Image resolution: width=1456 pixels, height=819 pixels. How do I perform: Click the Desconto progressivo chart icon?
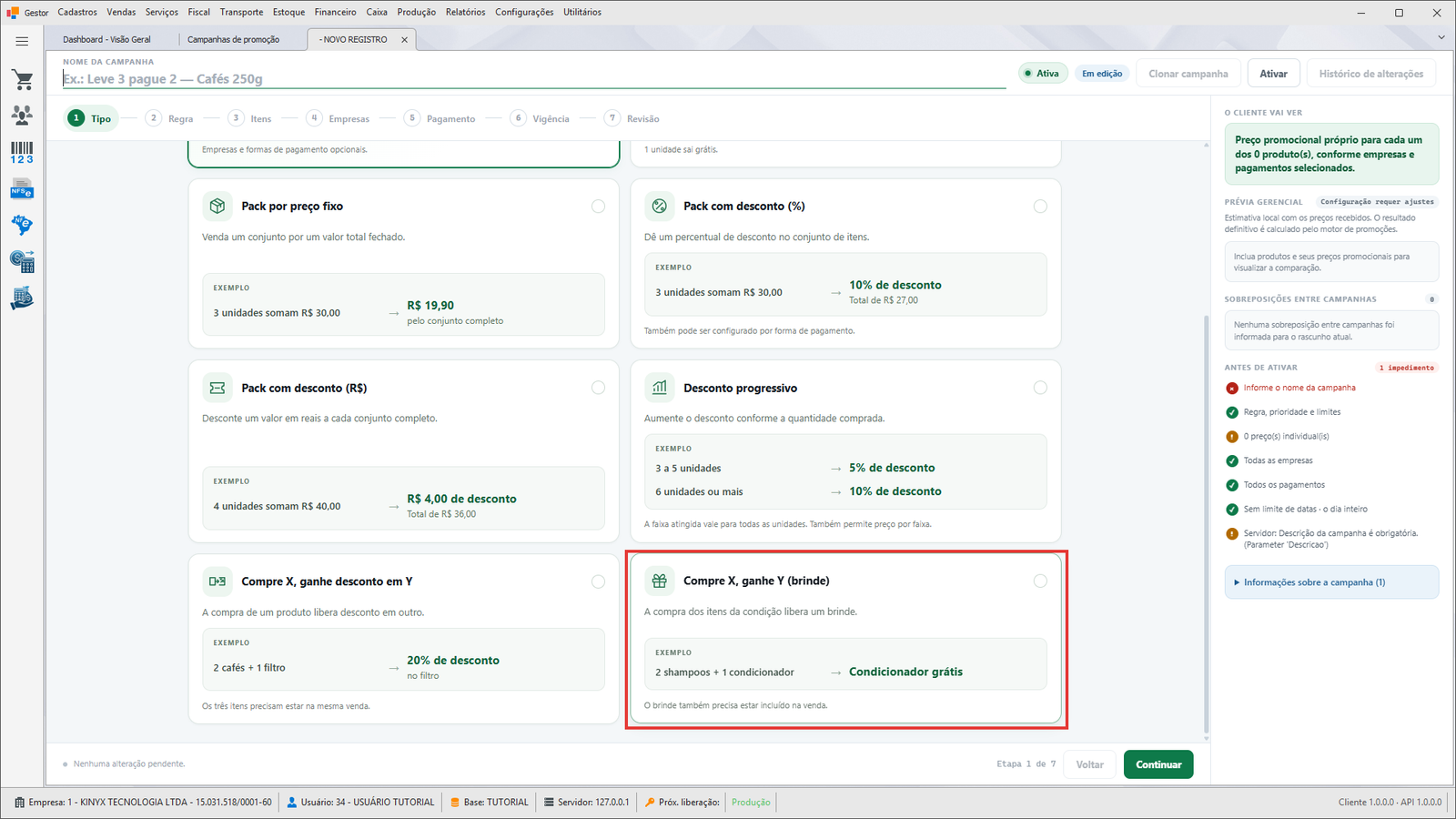tap(660, 388)
